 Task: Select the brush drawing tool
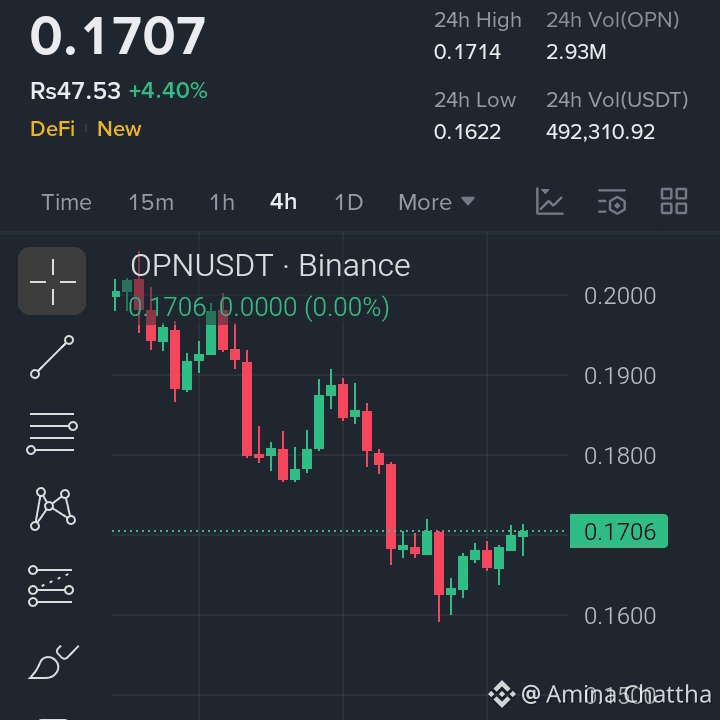(53, 661)
